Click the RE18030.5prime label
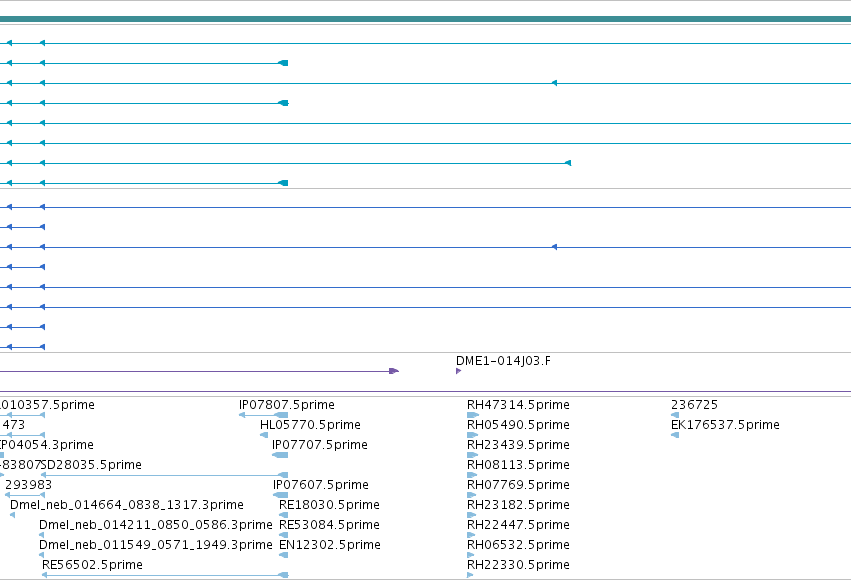The image size is (851, 580). coord(329,505)
